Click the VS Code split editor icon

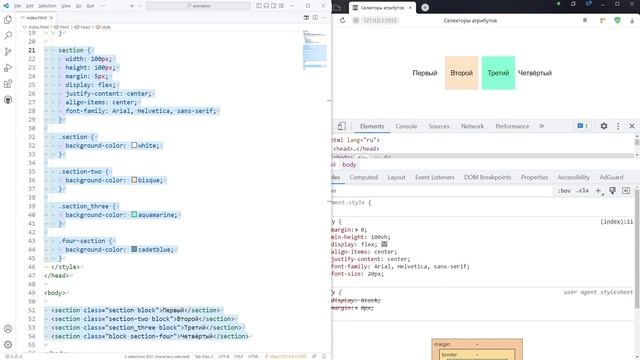[315, 18]
